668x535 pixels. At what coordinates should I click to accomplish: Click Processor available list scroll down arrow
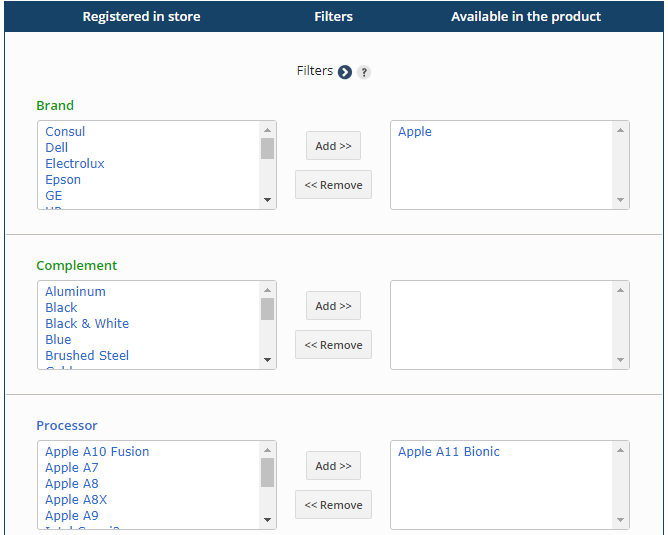tap(620, 520)
